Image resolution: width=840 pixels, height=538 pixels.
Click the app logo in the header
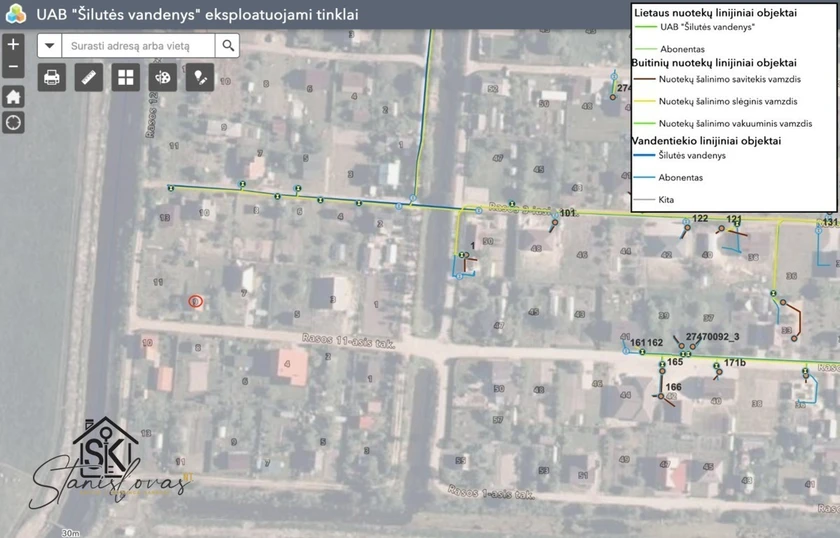tap(16, 14)
